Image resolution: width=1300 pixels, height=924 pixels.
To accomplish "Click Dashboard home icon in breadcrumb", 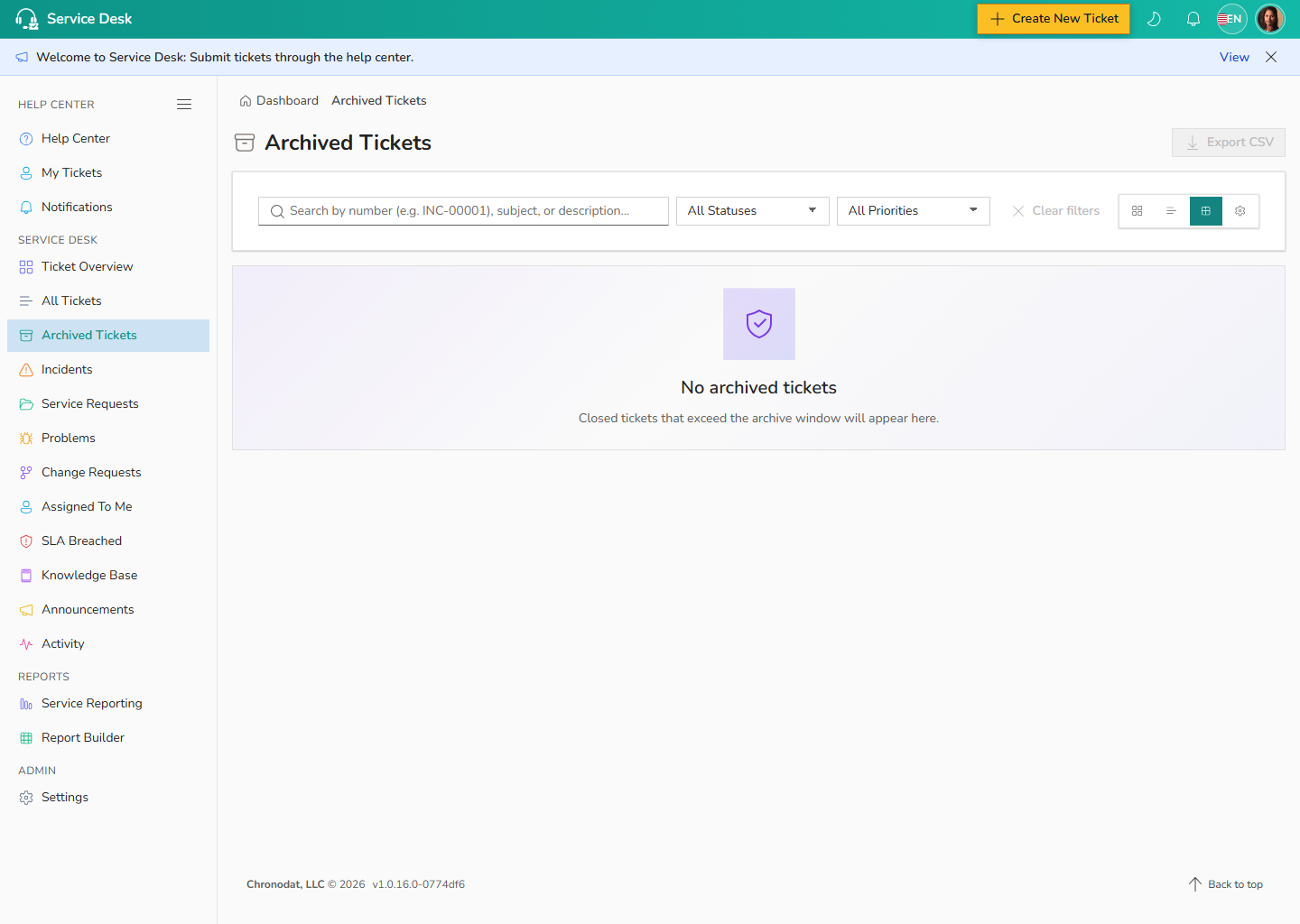I will pyautogui.click(x=246, y=101).
